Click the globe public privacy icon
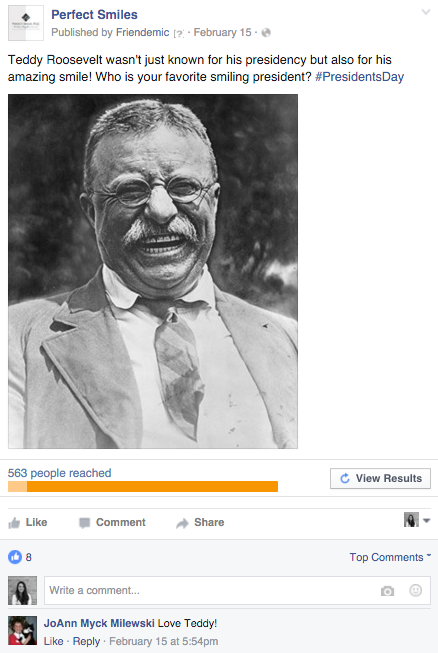The width and height of the screenshot is (438, 653). pos(266,32)
